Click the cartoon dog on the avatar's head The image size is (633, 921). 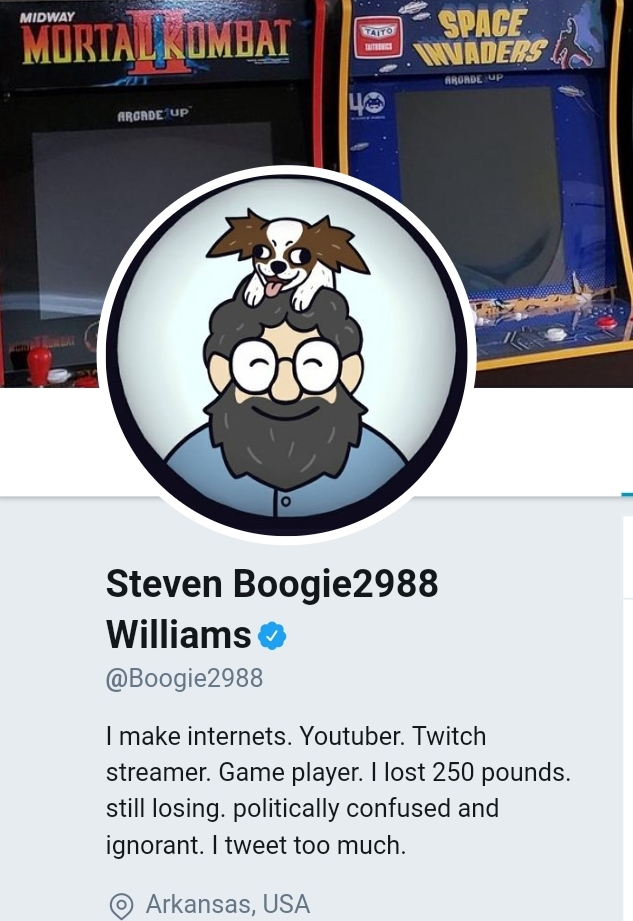[288, 259]
